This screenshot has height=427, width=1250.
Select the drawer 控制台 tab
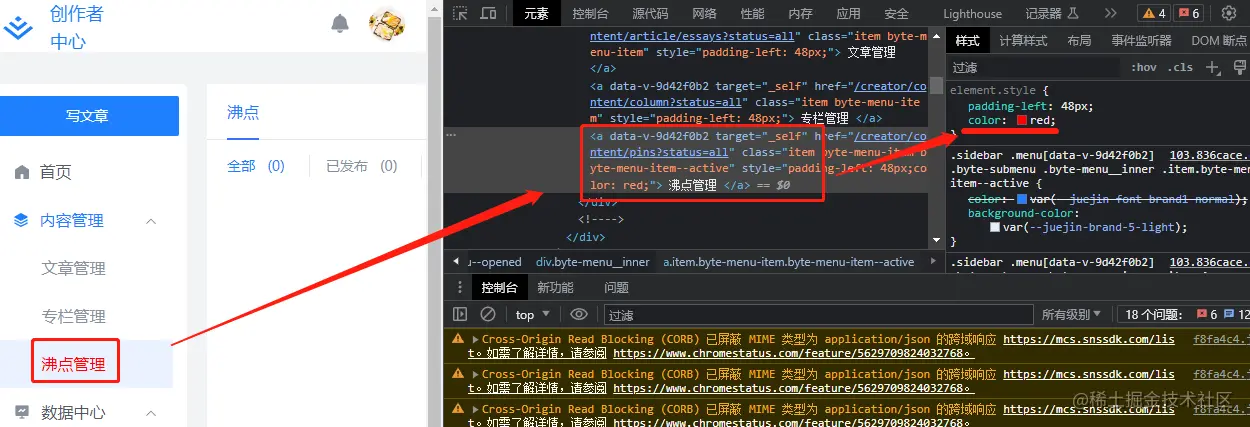point(499,288)
